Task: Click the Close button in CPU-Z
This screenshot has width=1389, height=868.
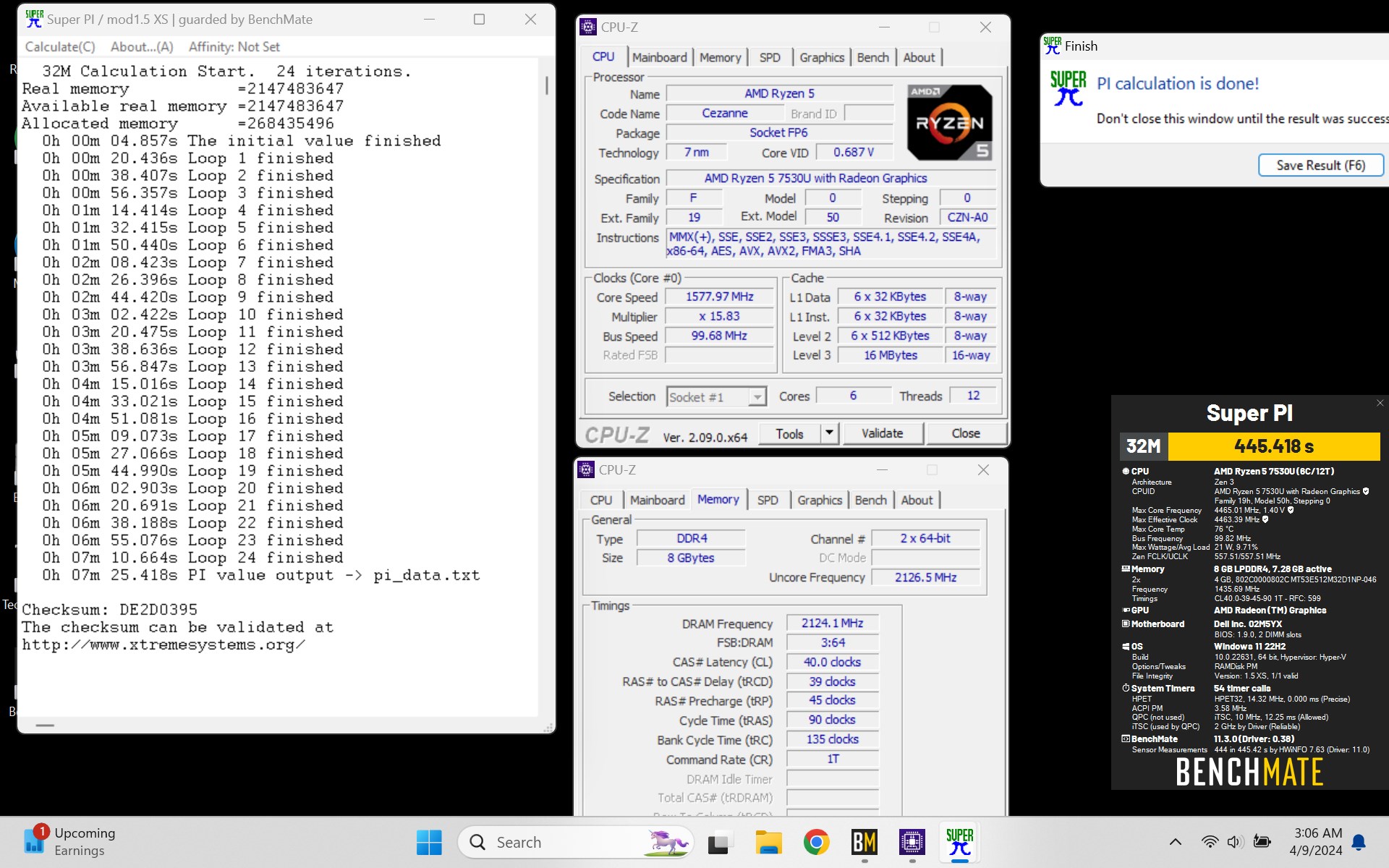Action: click(x=966, y=433)
